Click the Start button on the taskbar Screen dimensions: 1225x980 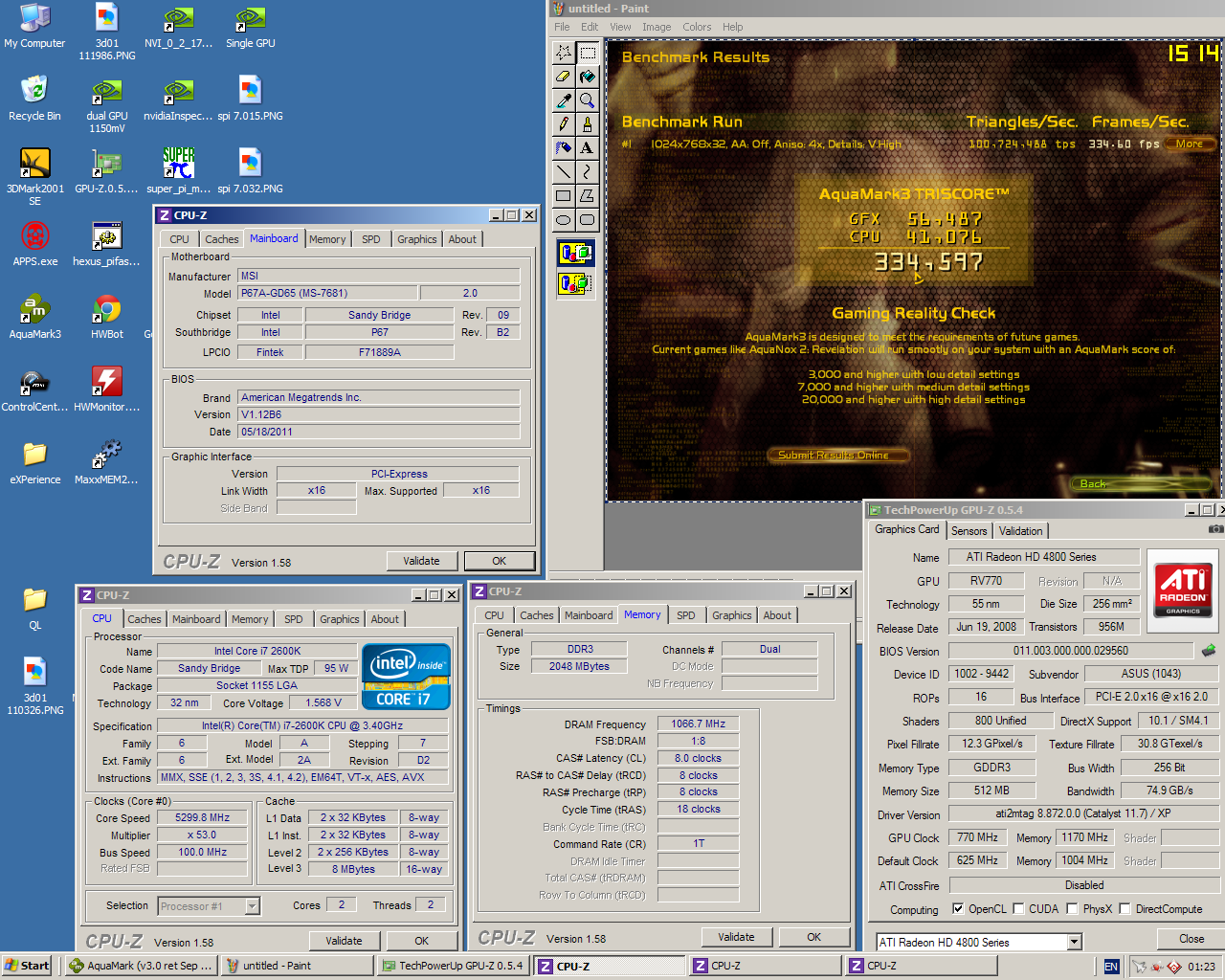coord(27,966)
